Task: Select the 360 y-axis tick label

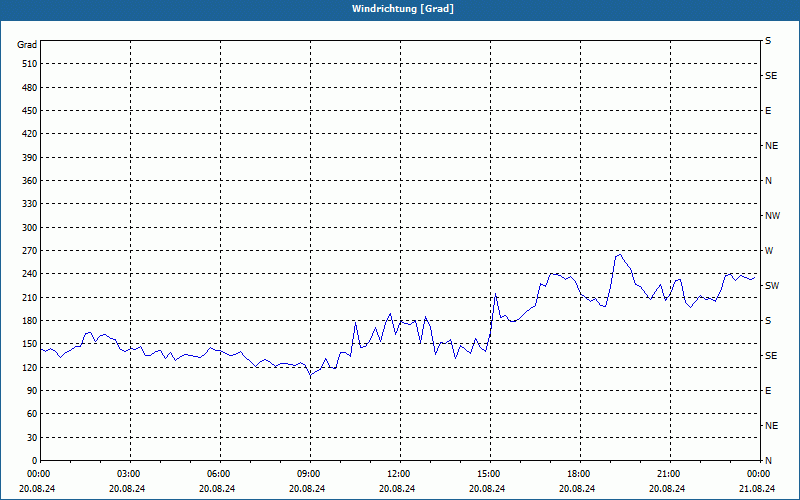Action: click(x=30, y=181)
